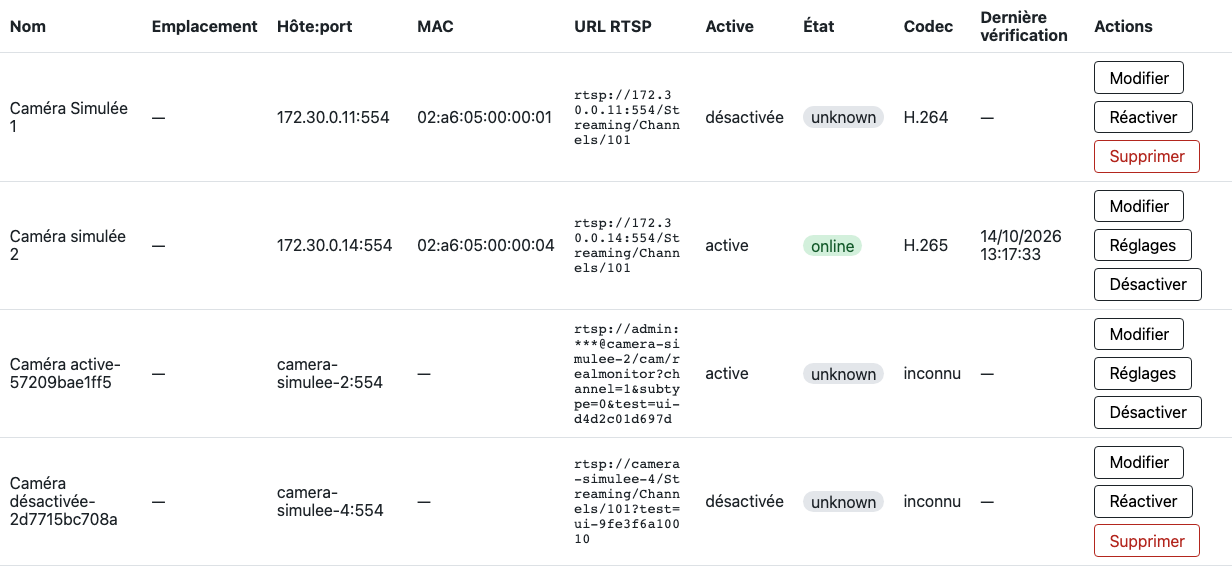Screen dimensions: 1232x566
Task: Select the 172.30.0.14:554 host cell
Action: click(x=334, y=245)
